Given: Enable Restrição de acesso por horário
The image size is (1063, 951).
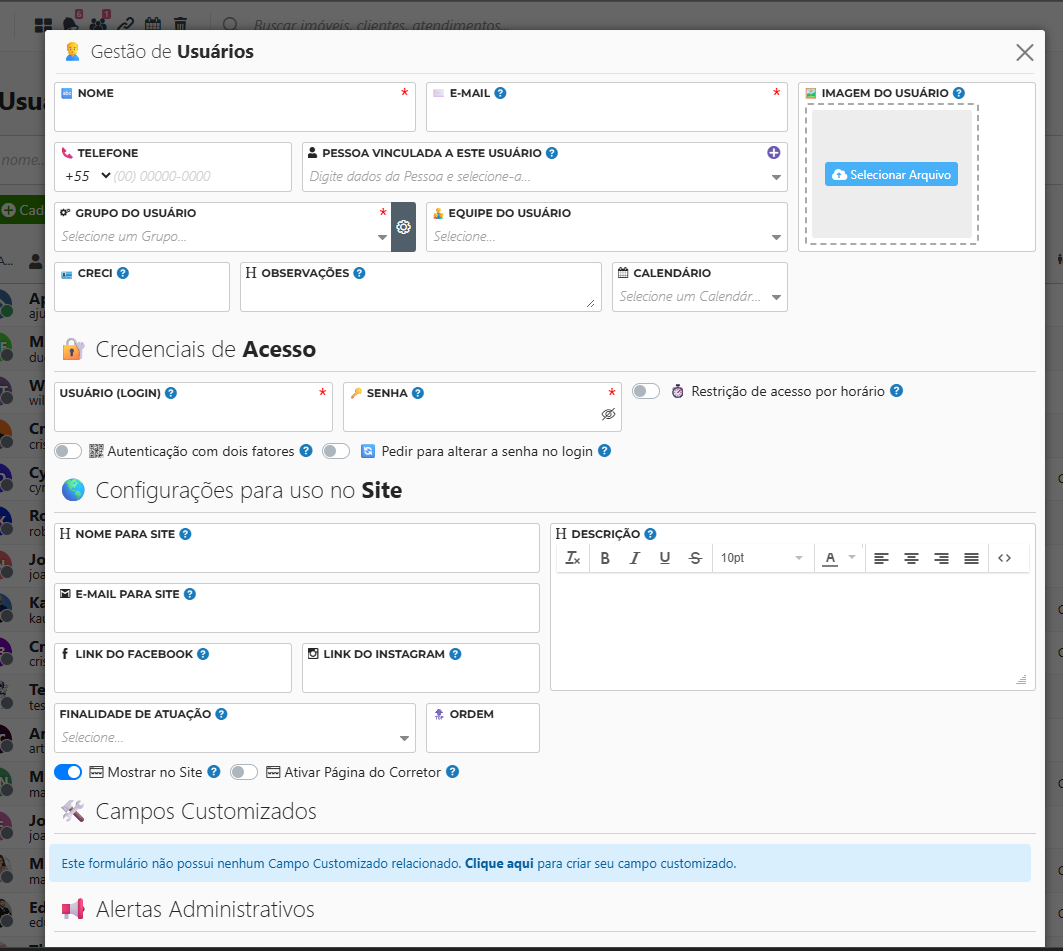Looking at the screenshot, I should [646, 391].
